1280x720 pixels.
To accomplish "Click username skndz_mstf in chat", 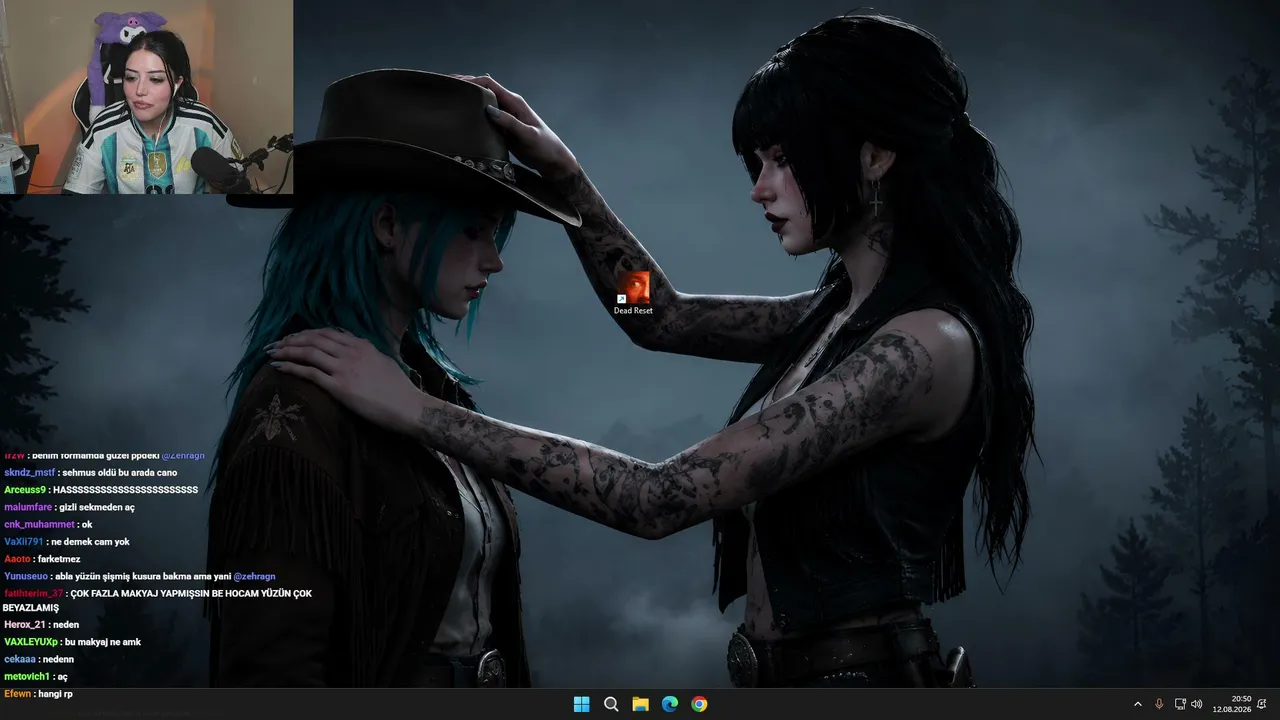I will (29, 472).
